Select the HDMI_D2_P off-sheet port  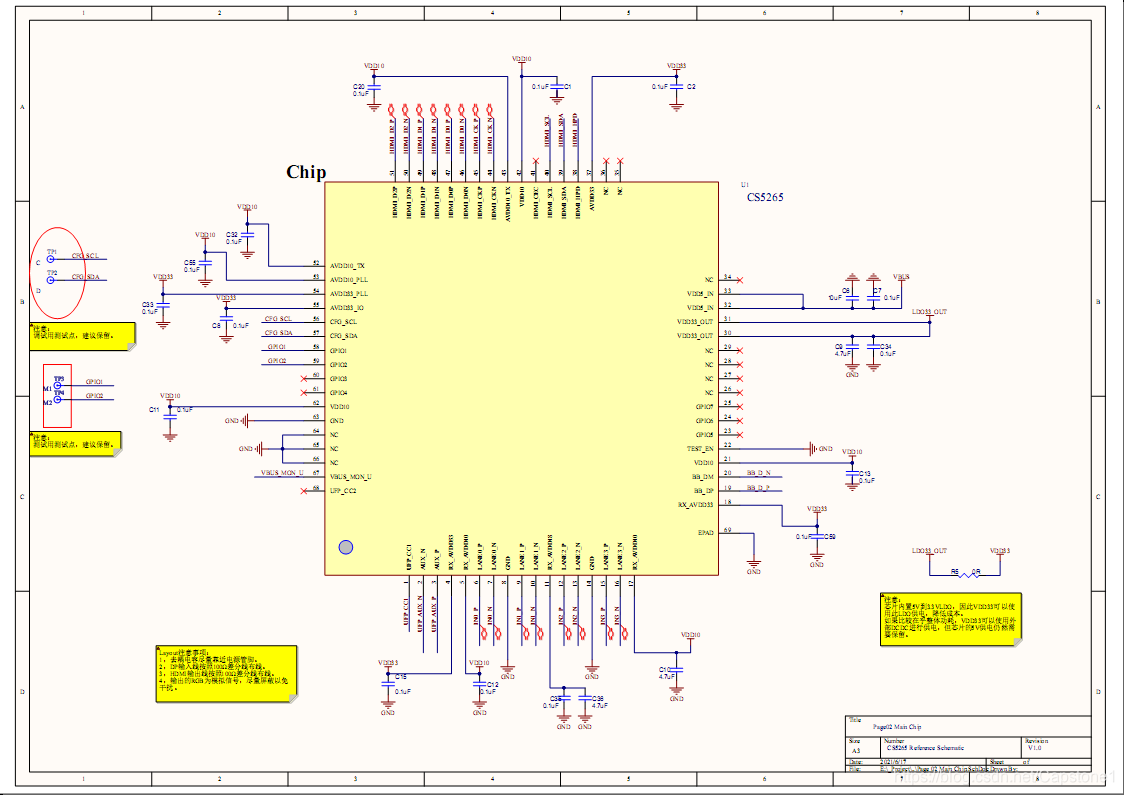click(391, 110)
